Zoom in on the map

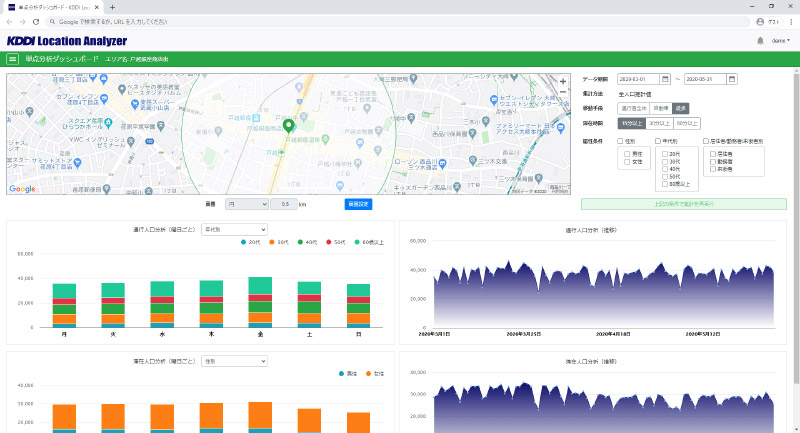point(563,82)
